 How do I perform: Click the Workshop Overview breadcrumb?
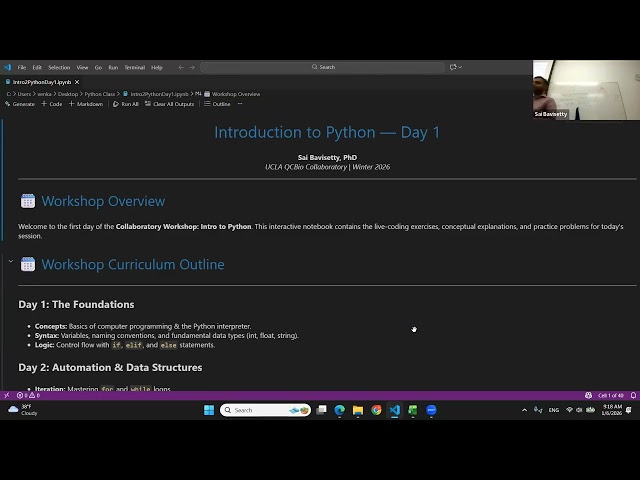click(232, 94)
